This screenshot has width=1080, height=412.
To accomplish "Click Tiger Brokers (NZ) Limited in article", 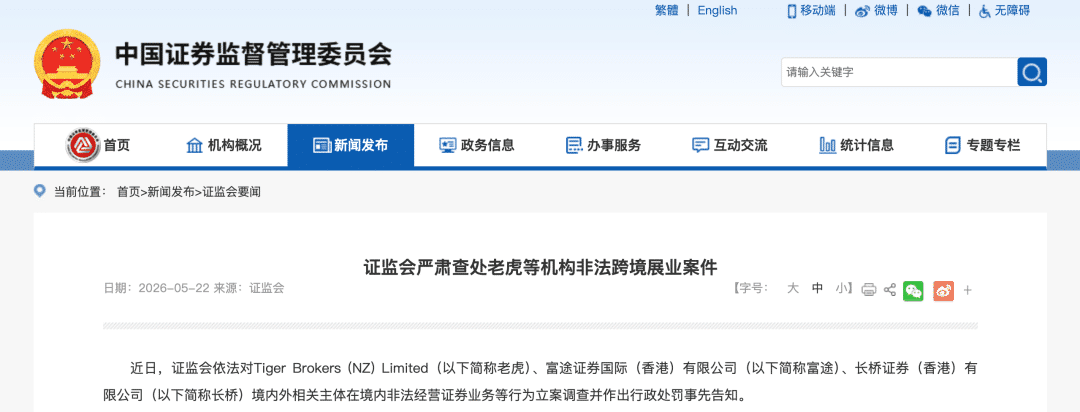I will tap(340, 368).
